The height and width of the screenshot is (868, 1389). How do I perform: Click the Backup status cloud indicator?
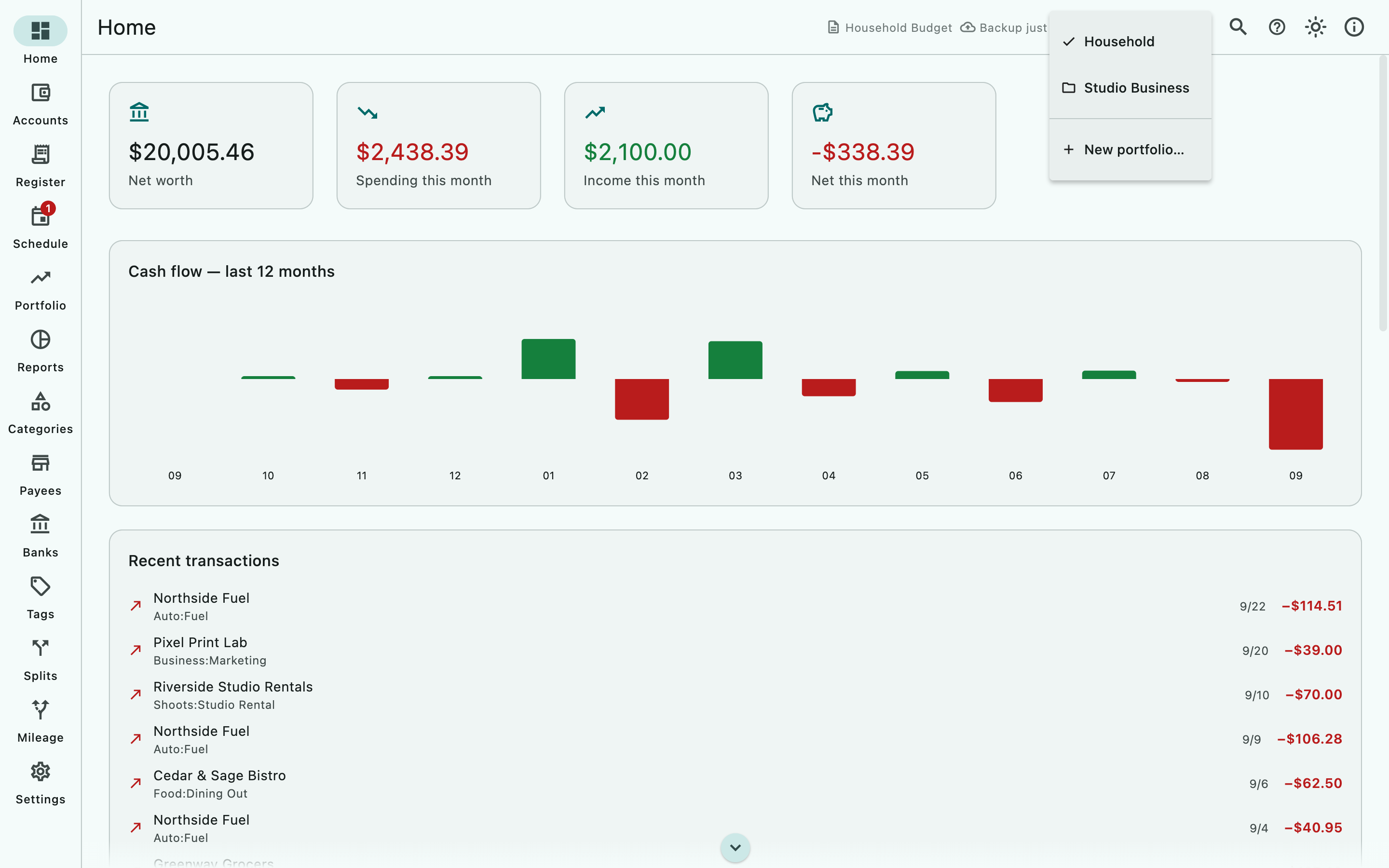point(1004,27)
